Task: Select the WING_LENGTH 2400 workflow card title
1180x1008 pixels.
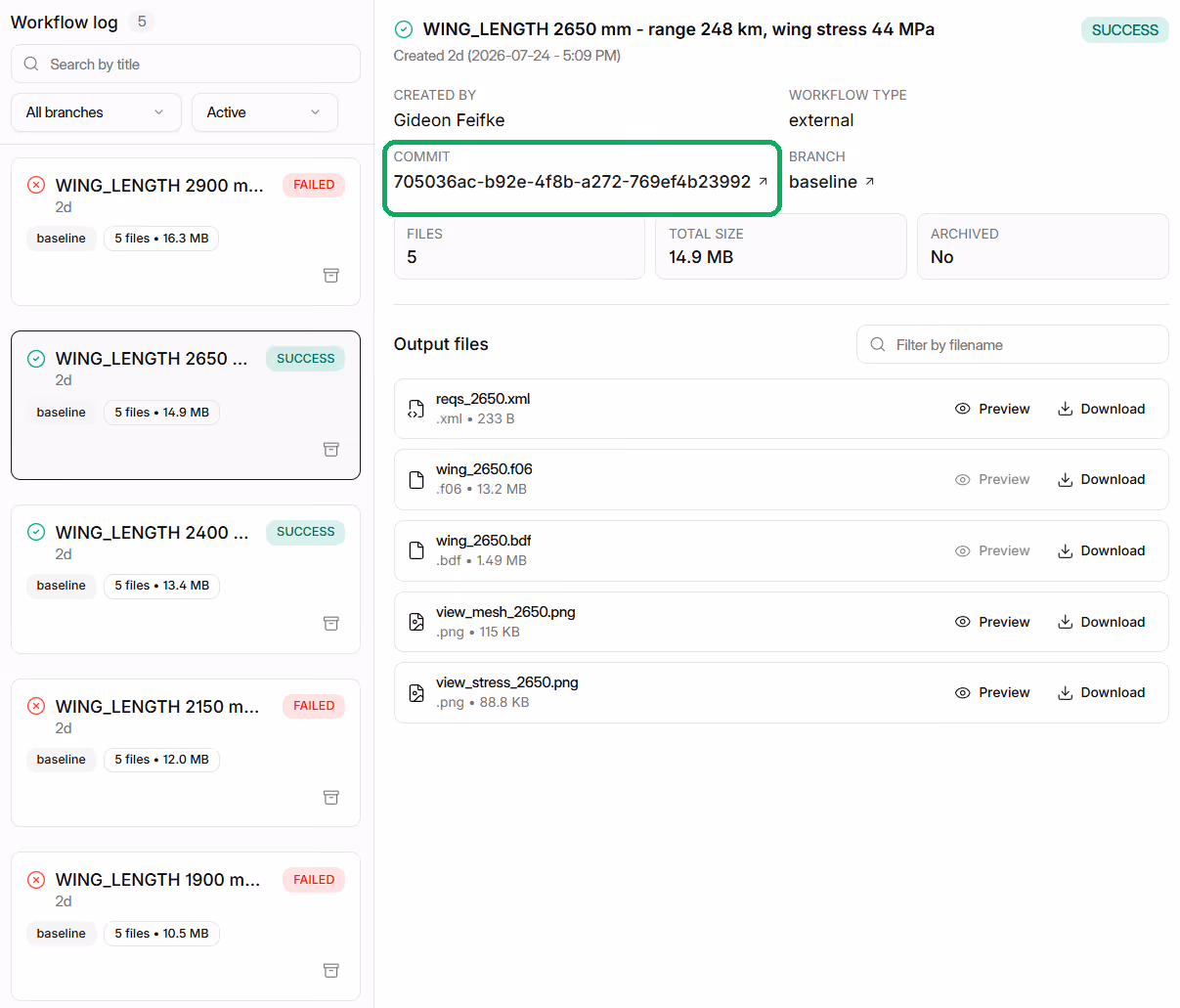Action: click(152, 532)
